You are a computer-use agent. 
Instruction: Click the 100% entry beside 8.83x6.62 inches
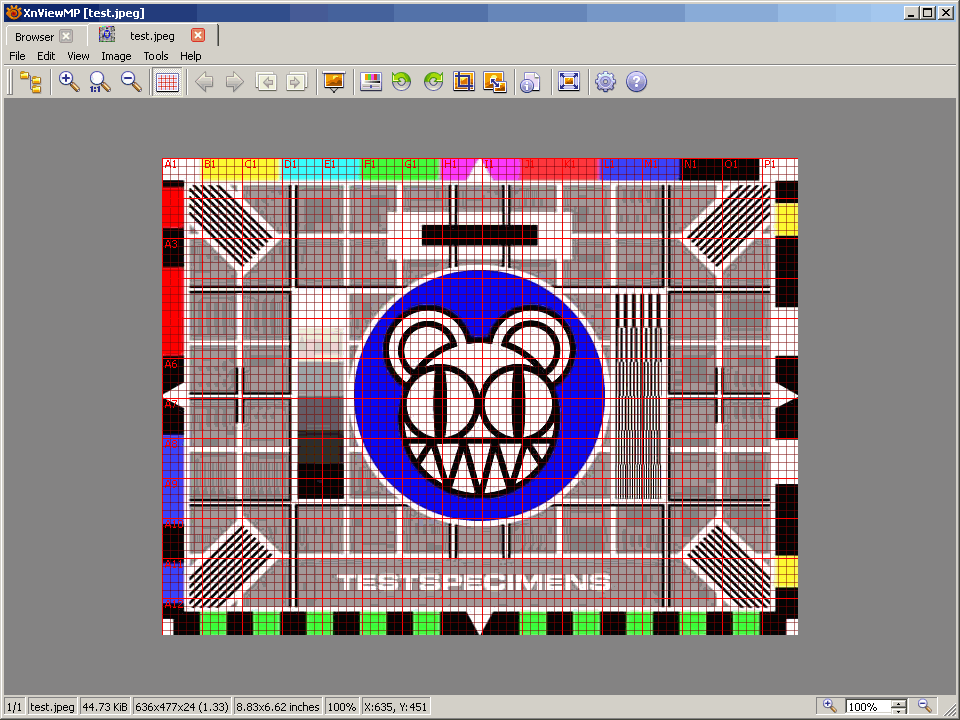(342, 707)
